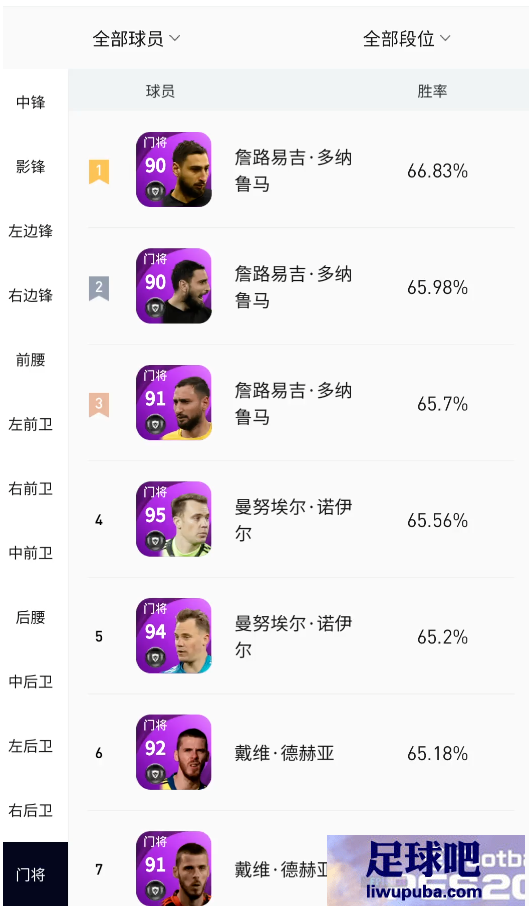Open the 后腰 position tab
The height and width of the screenshot is (911, 530).
pyautogui.click(x=31, y=617)
